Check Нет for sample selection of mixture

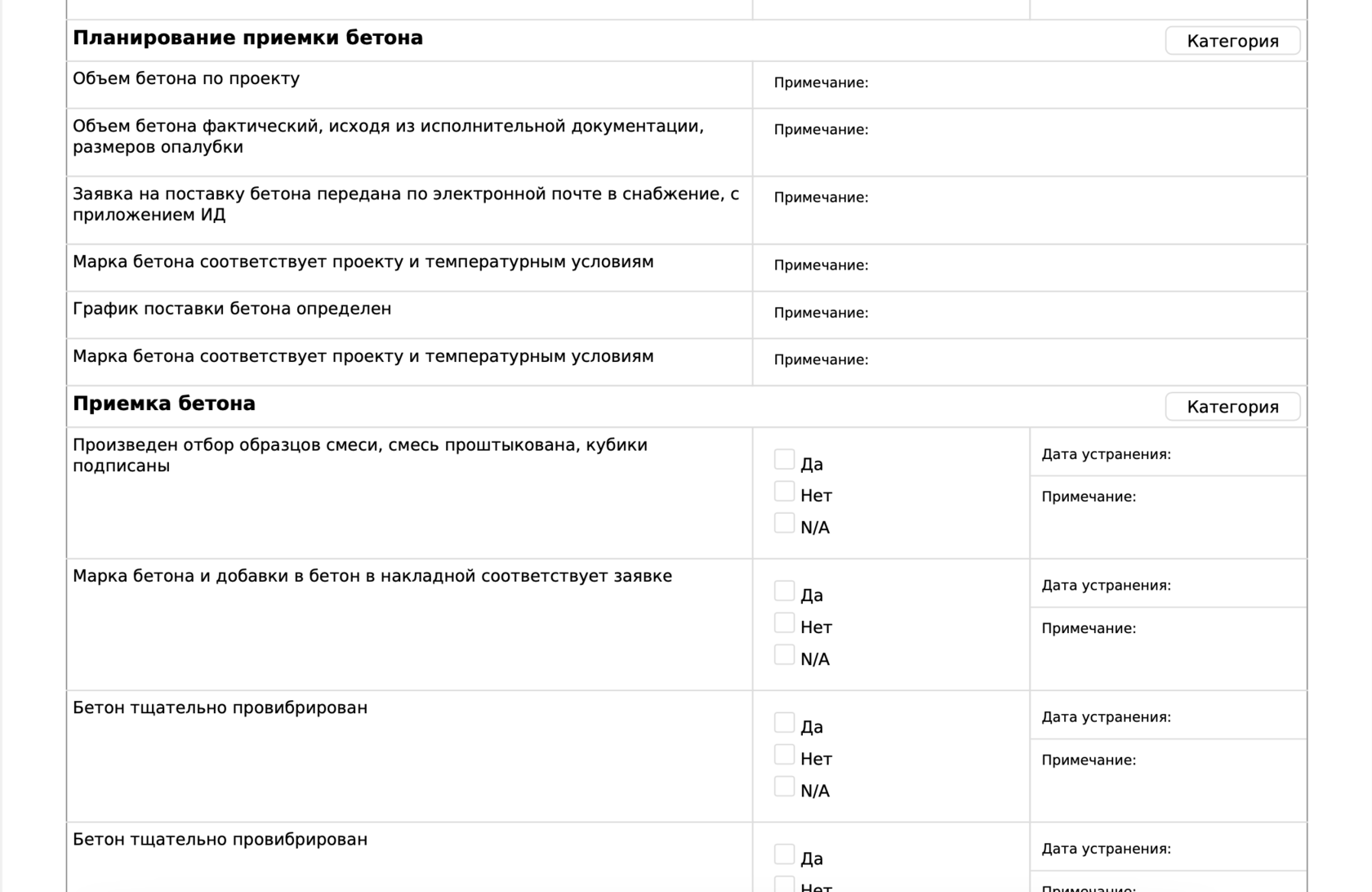pos(784,492)
